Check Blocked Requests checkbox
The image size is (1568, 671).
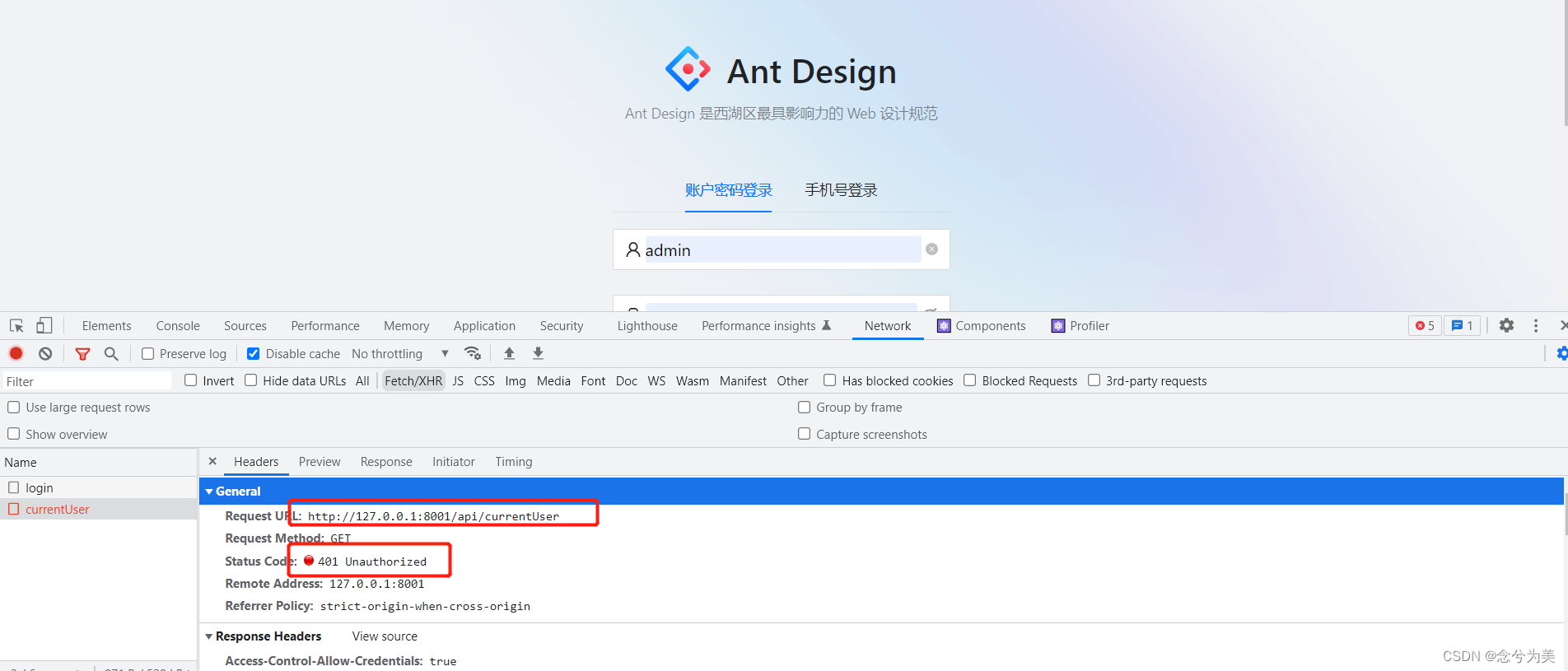(x=970, y=380)
